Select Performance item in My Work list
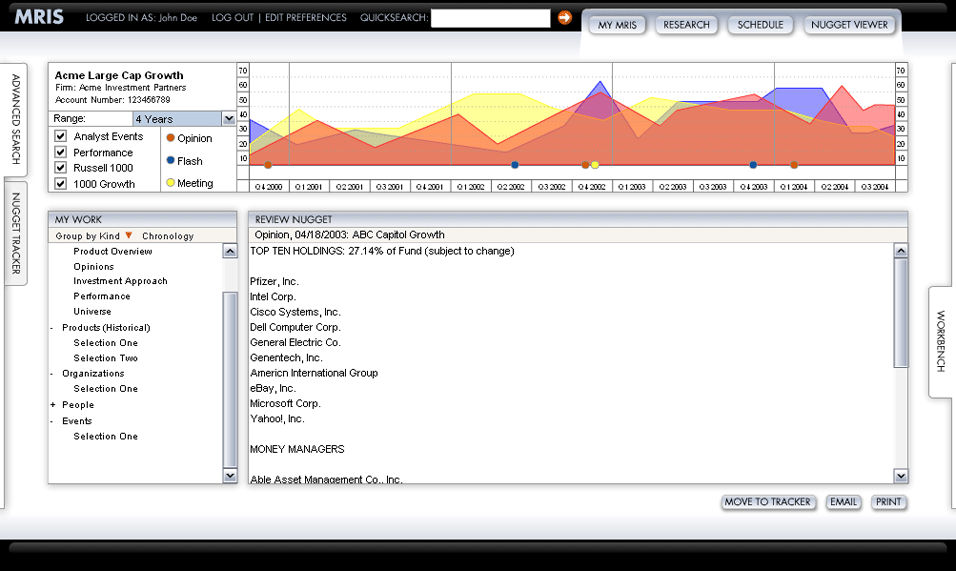This screenshot has width=956, height=571. point(102,296)
